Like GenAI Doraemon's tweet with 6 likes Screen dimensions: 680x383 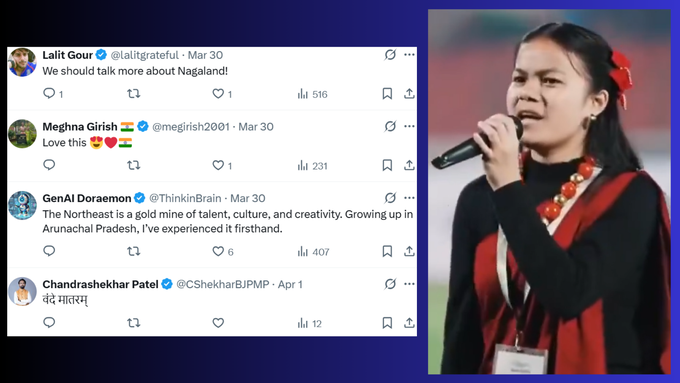(x=218, y=251)
